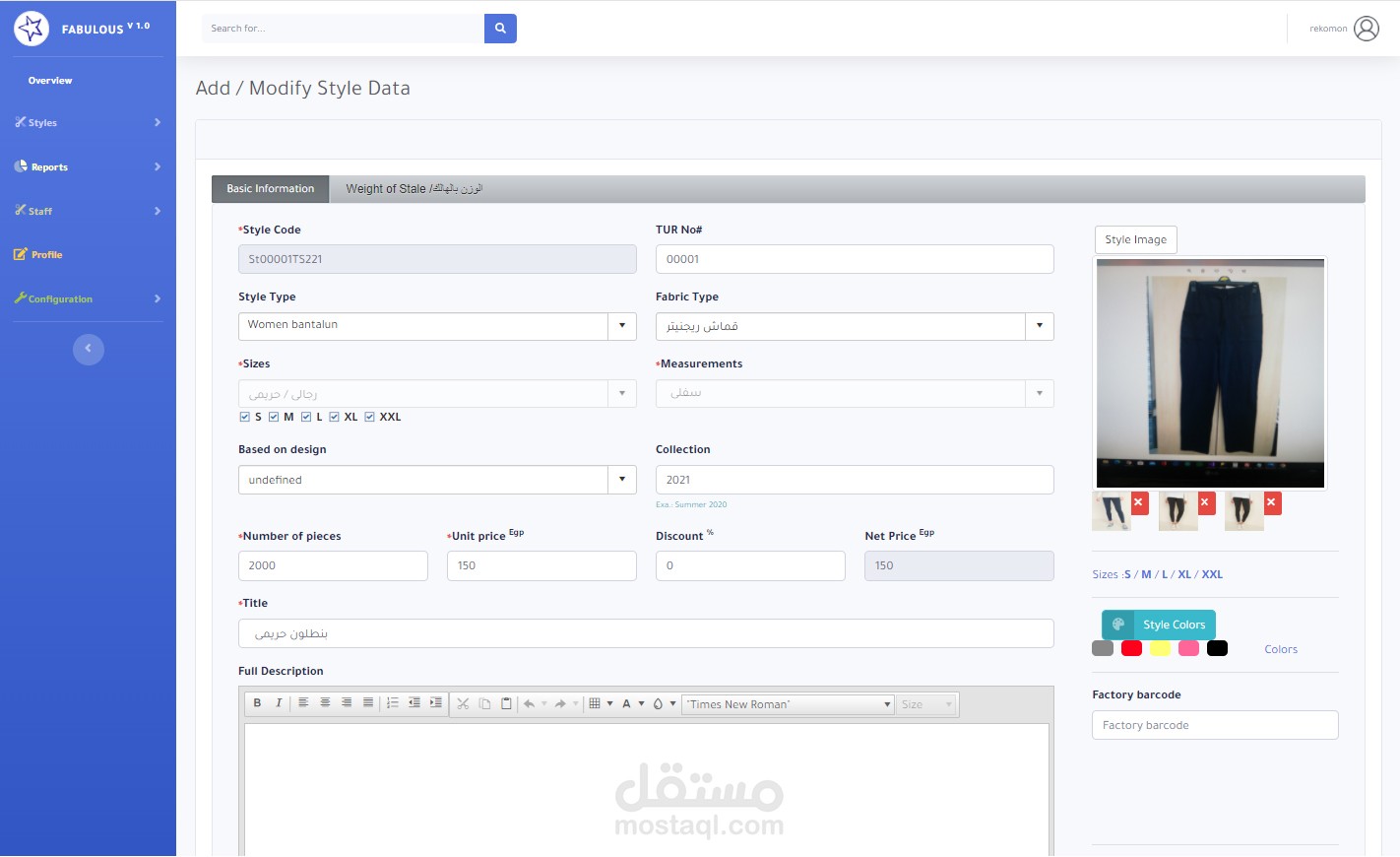The height and width of the screenshot is (857, 1400).
Task: Click the search magnifier button at the top
Action: click(x=500, y=29)
